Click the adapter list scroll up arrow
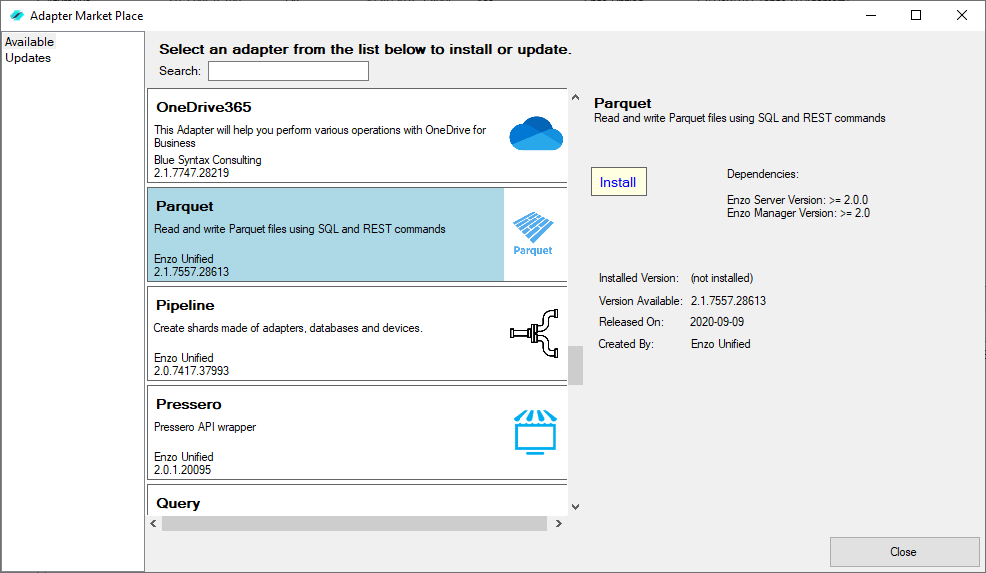The height and width of the screenshot is (573, 986). [575, 97]
